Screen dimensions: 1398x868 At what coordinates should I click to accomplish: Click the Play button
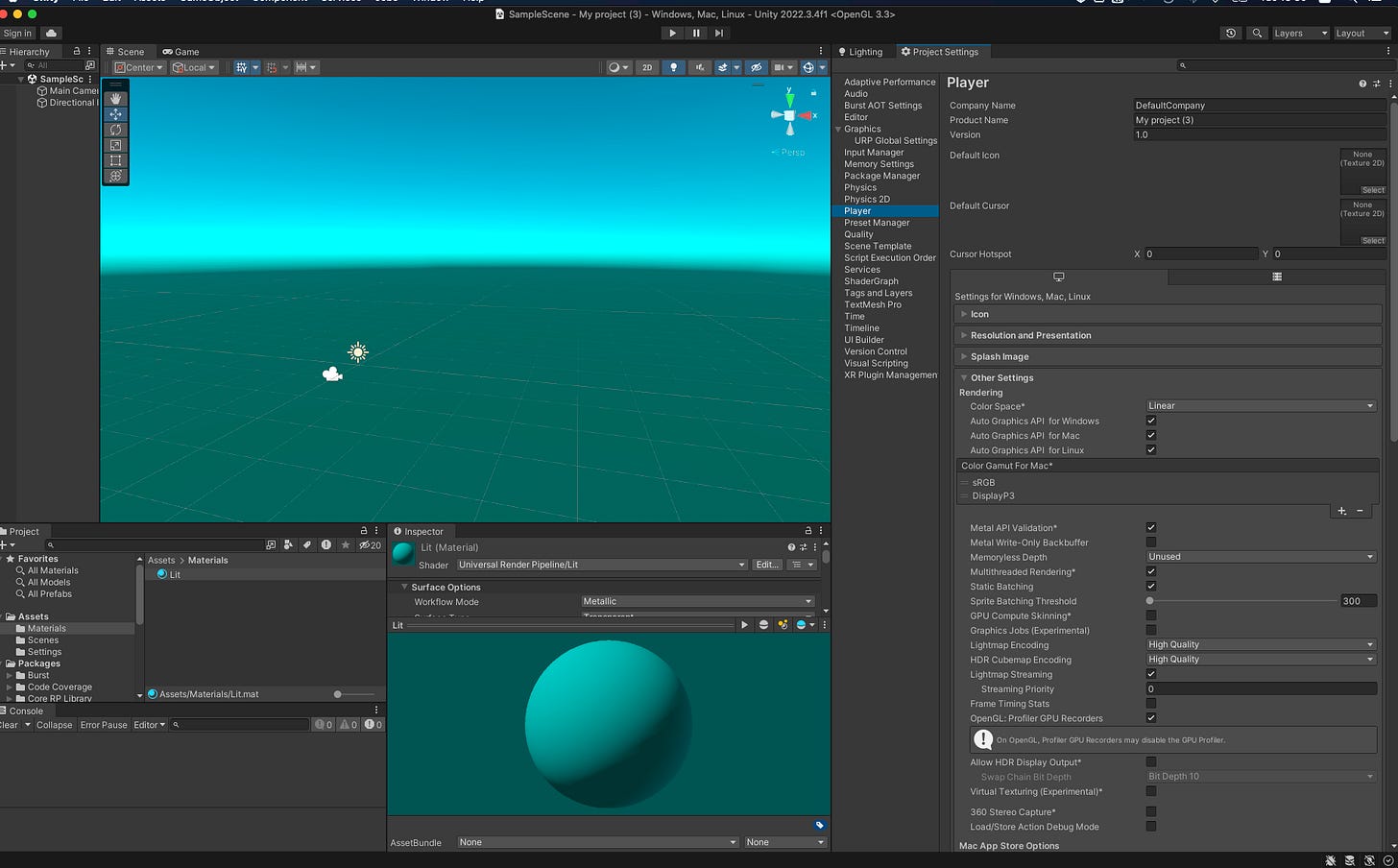[672, 33]
